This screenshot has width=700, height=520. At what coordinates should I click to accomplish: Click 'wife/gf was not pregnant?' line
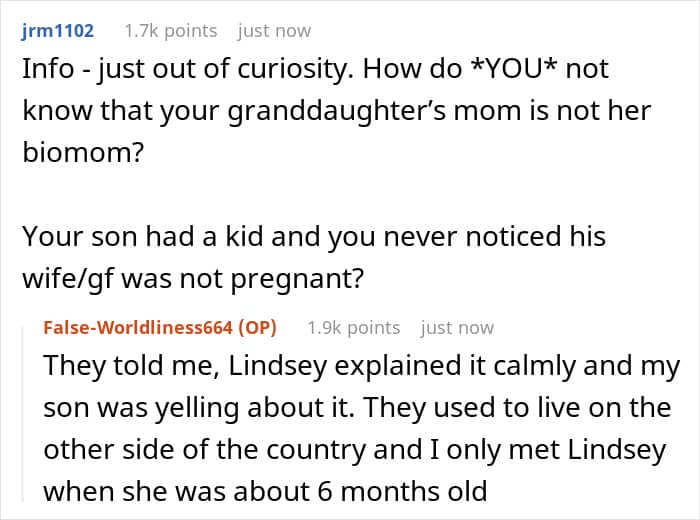[193, 279]
